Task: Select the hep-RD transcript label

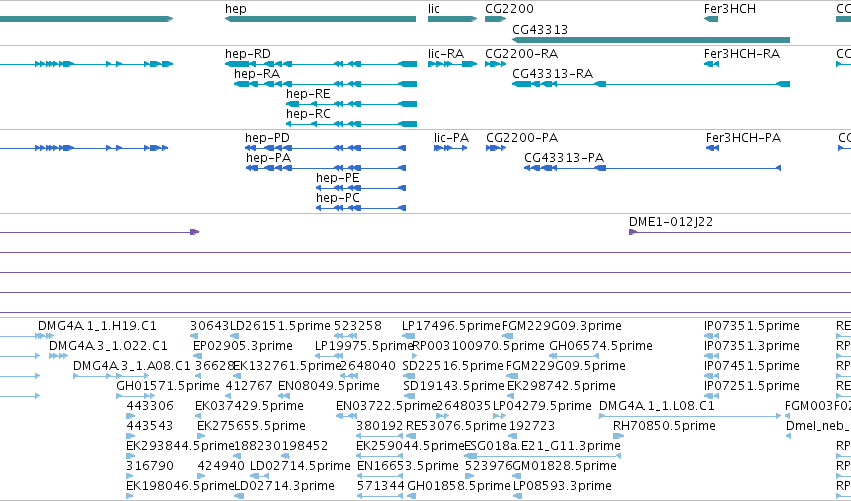Action: [247, 54]
